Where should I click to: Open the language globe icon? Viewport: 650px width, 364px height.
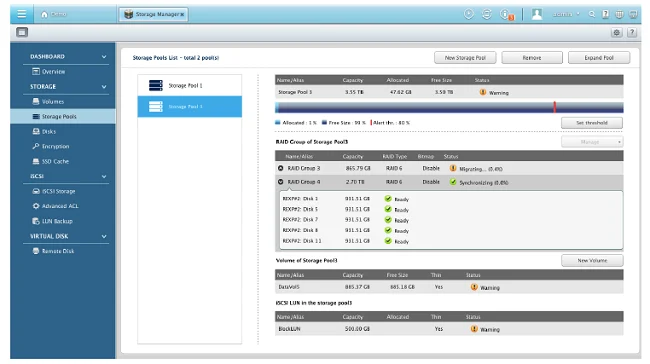click(619, 14)
